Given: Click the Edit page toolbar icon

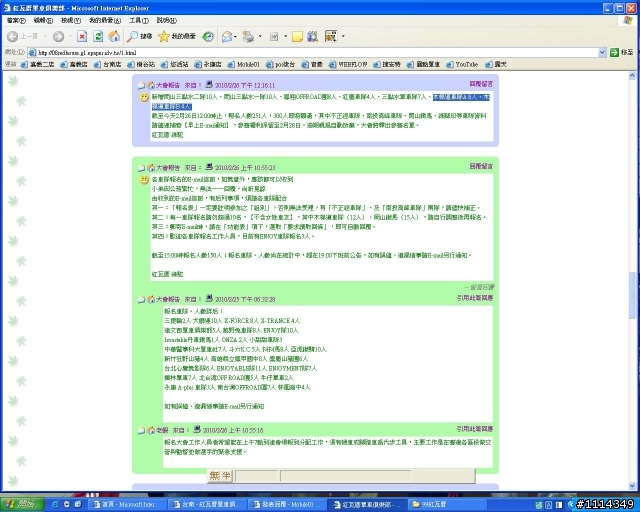Looking at the screenshot, I should tap(274, 37).
